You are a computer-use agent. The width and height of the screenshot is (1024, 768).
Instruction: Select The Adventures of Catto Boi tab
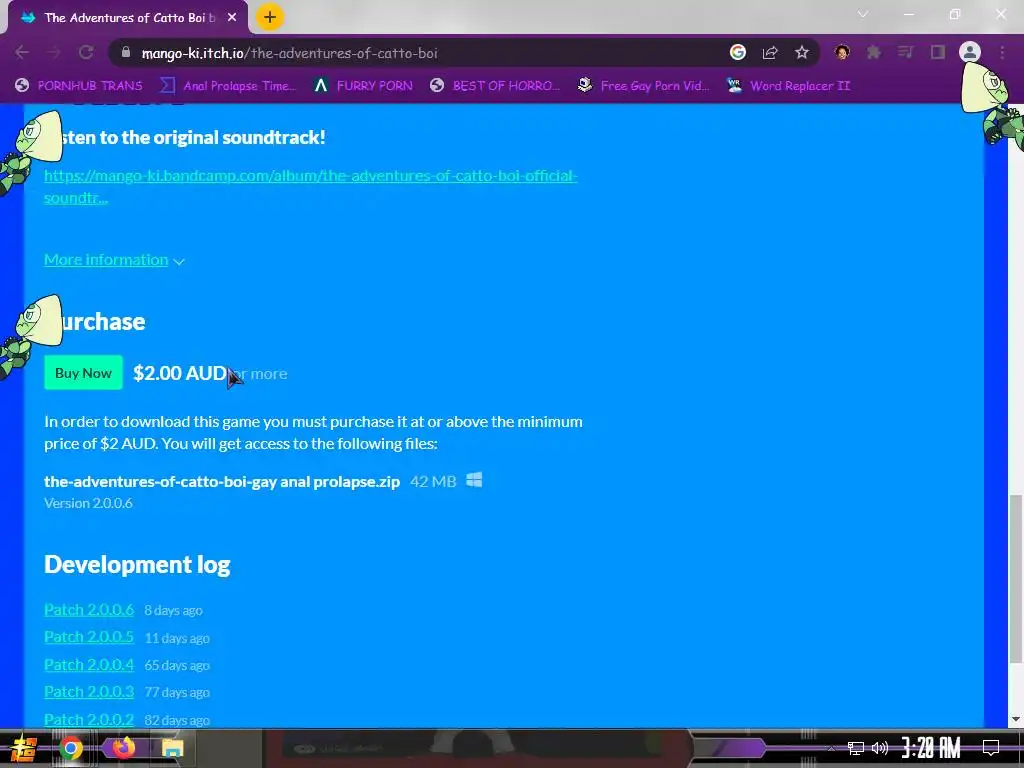pyautogui.click(x=127, y=18)
